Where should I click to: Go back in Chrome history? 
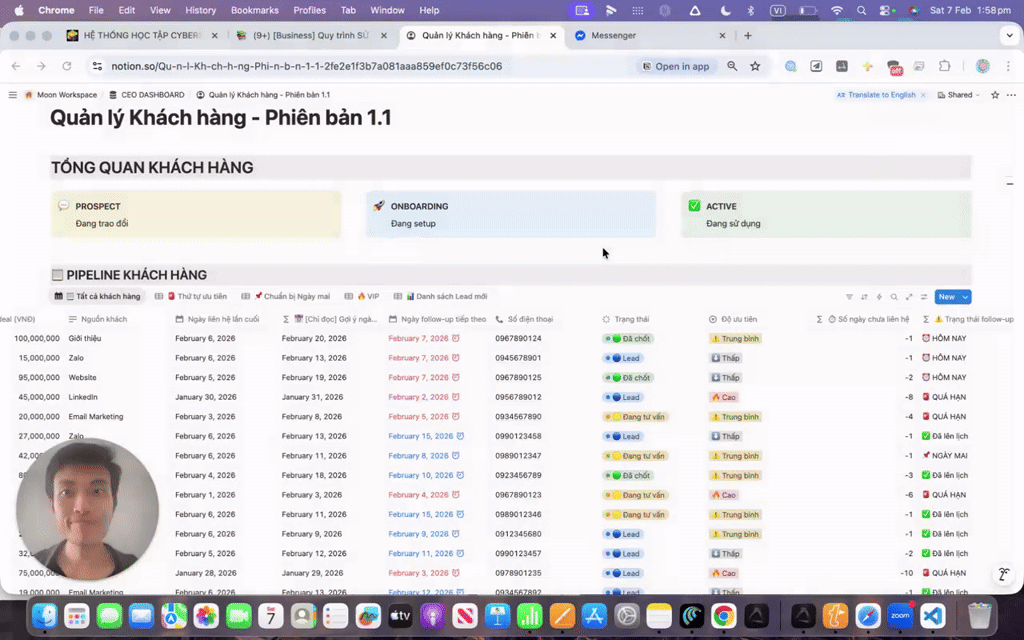(x=16, y=66)
